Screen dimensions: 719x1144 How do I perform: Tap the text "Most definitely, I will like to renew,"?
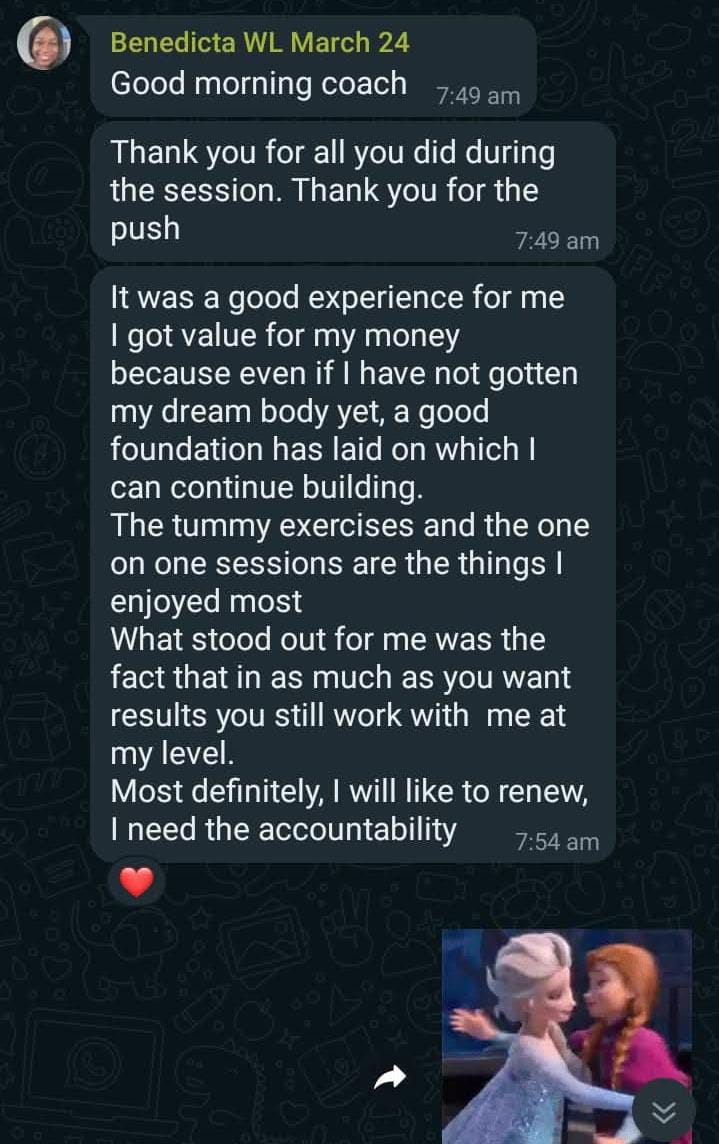348,791
